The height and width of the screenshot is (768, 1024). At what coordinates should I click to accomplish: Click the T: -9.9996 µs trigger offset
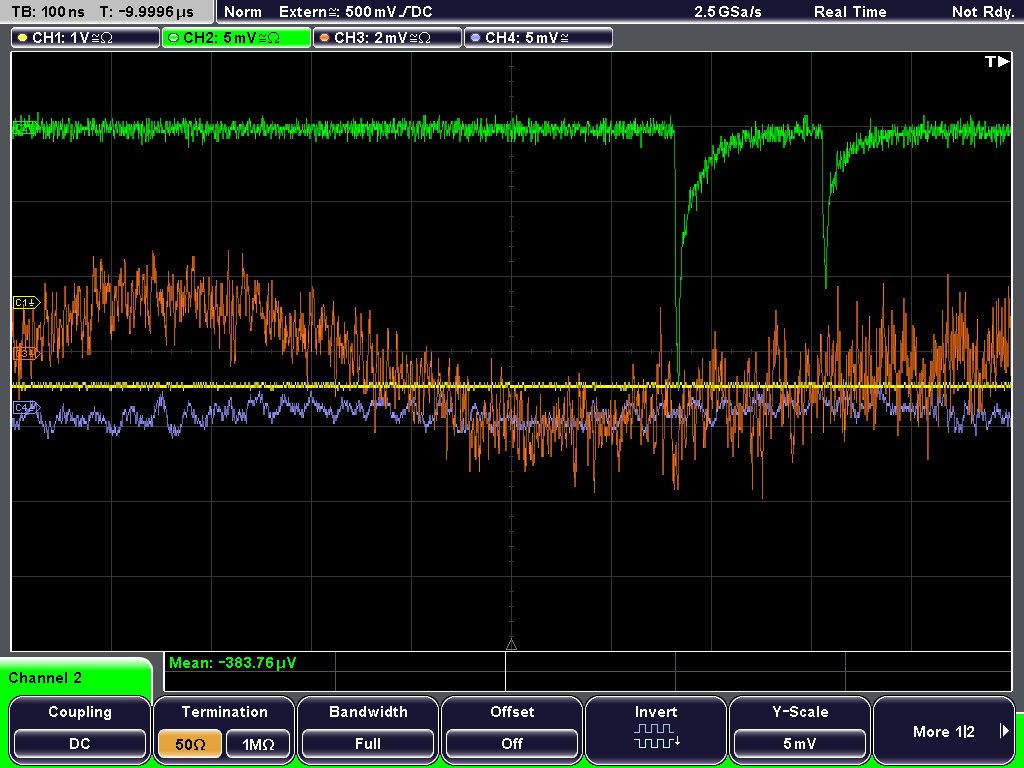(x=146, y=12)
